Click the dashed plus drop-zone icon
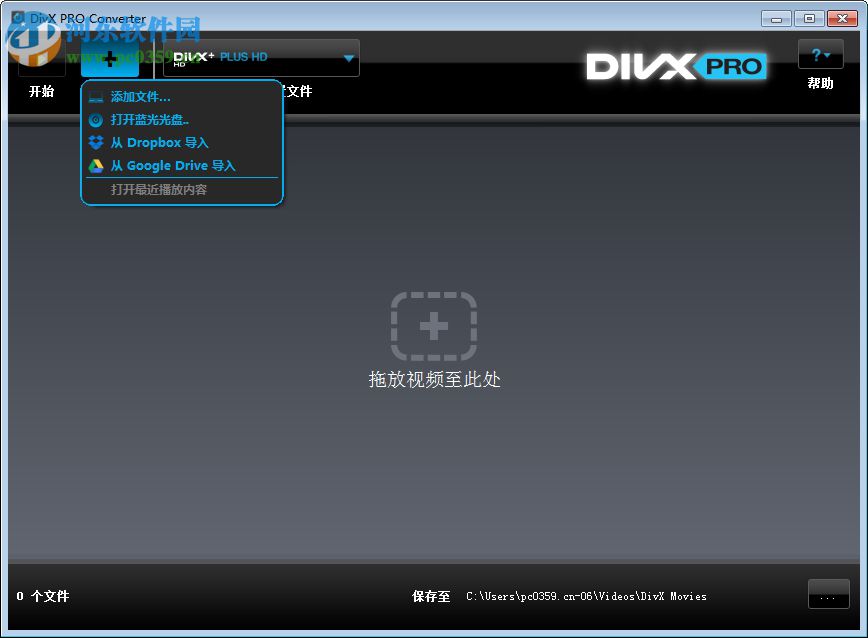 (434, 327)
